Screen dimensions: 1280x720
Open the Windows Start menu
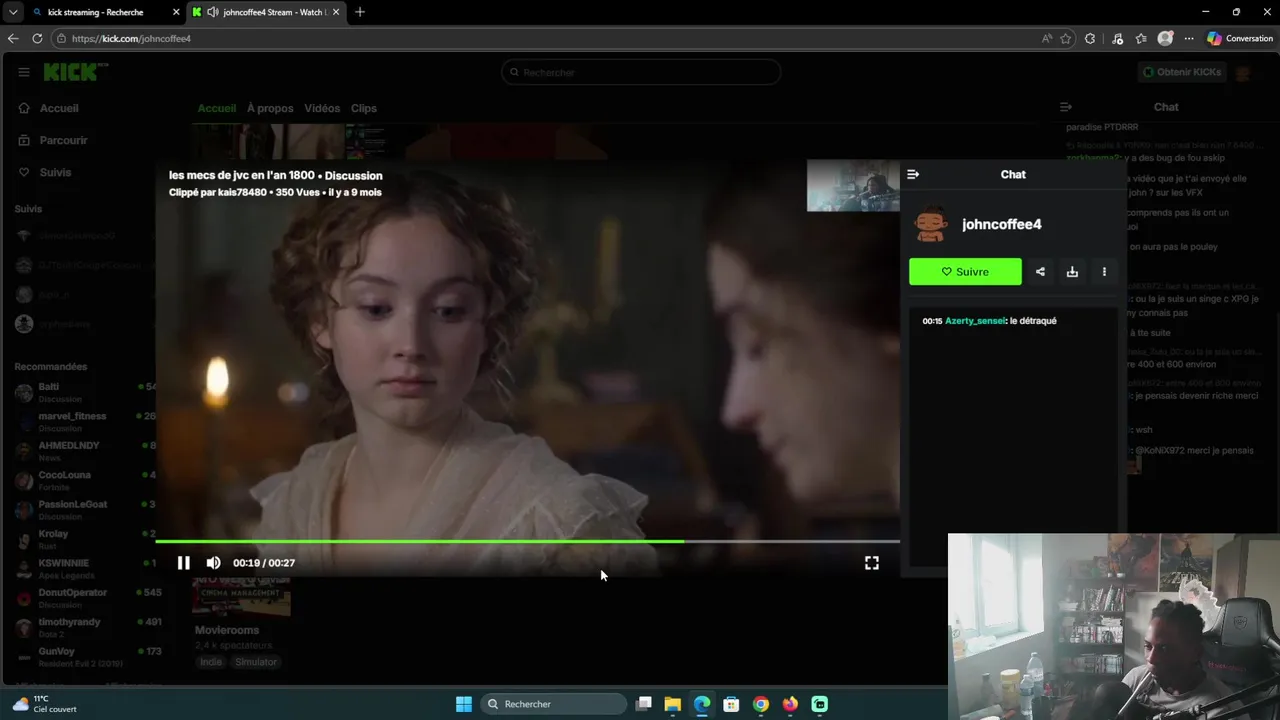pos(464,704)
